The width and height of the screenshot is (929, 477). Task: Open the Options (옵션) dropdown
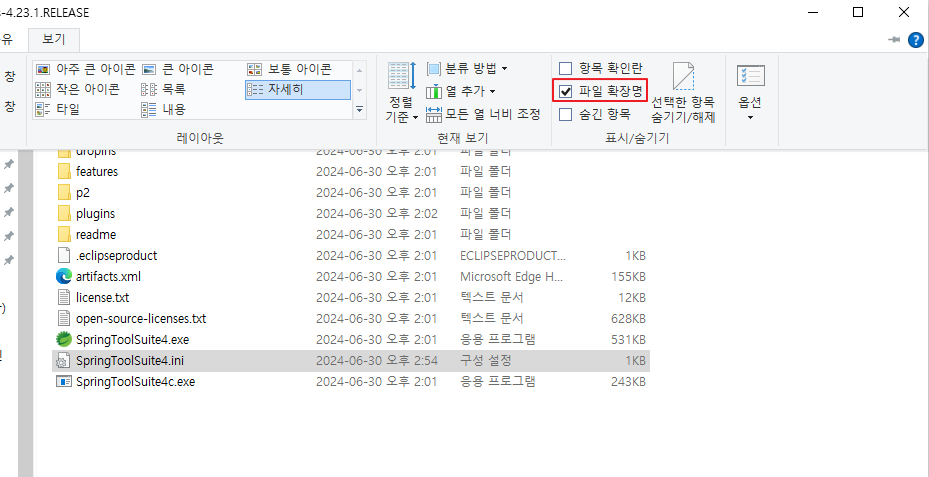coord(750,92)
